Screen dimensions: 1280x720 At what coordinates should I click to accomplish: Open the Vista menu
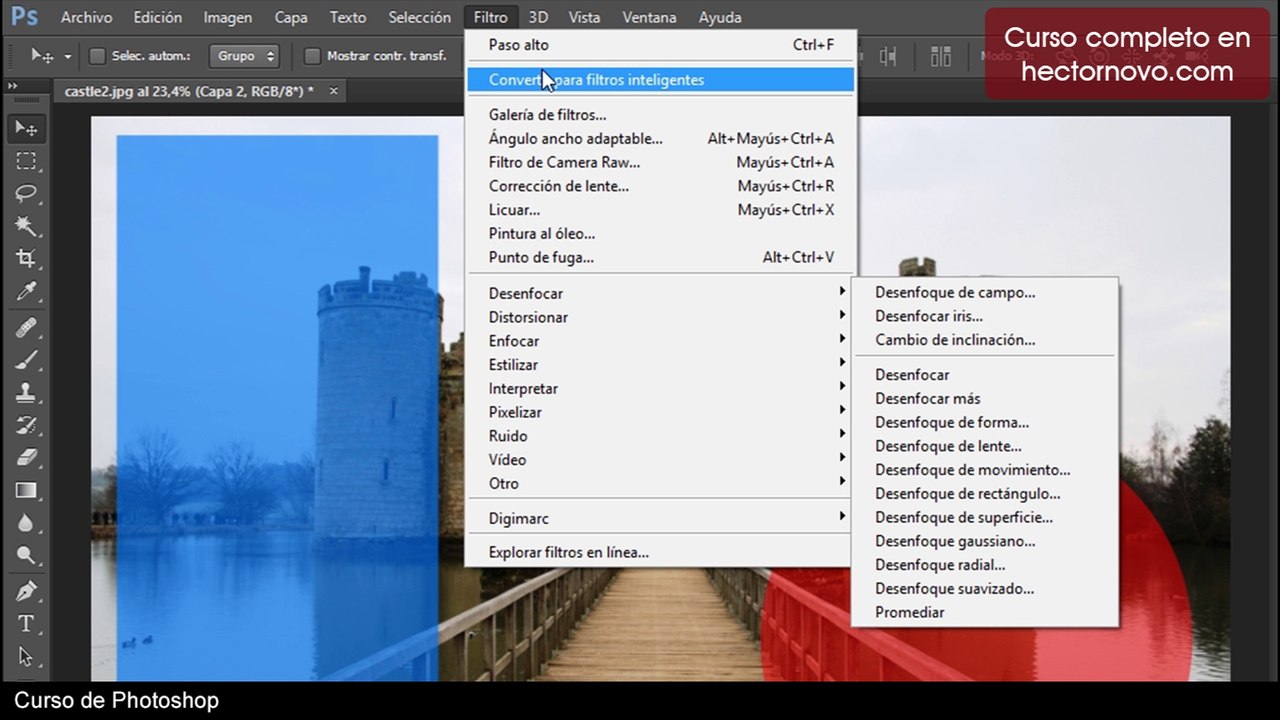pos(584,17)
